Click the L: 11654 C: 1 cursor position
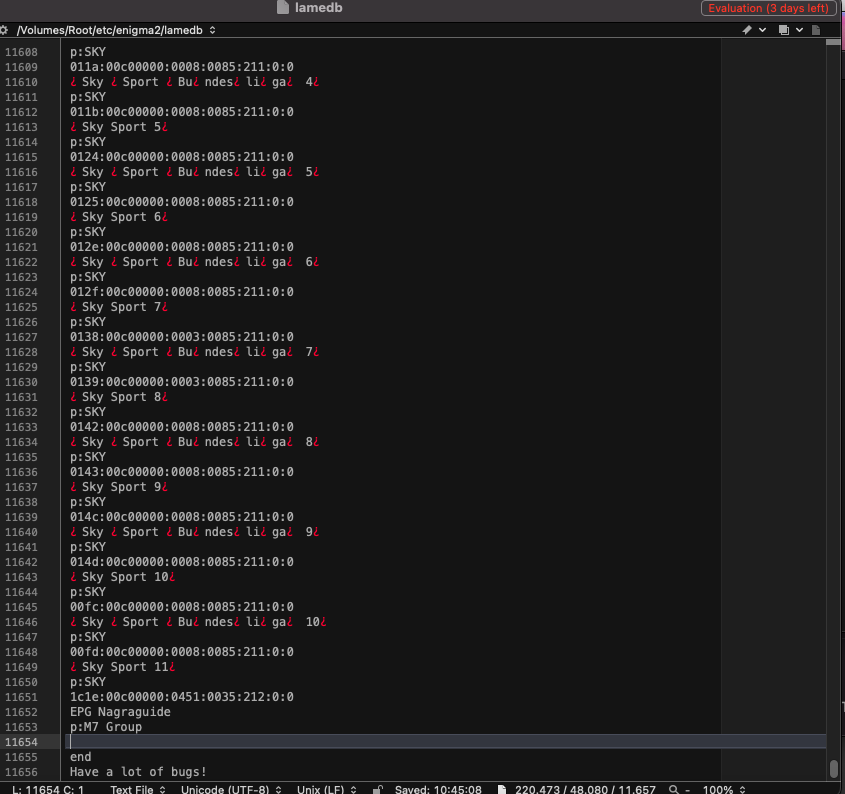The width and height of the screenshot is (845, 794). point(49,789)
